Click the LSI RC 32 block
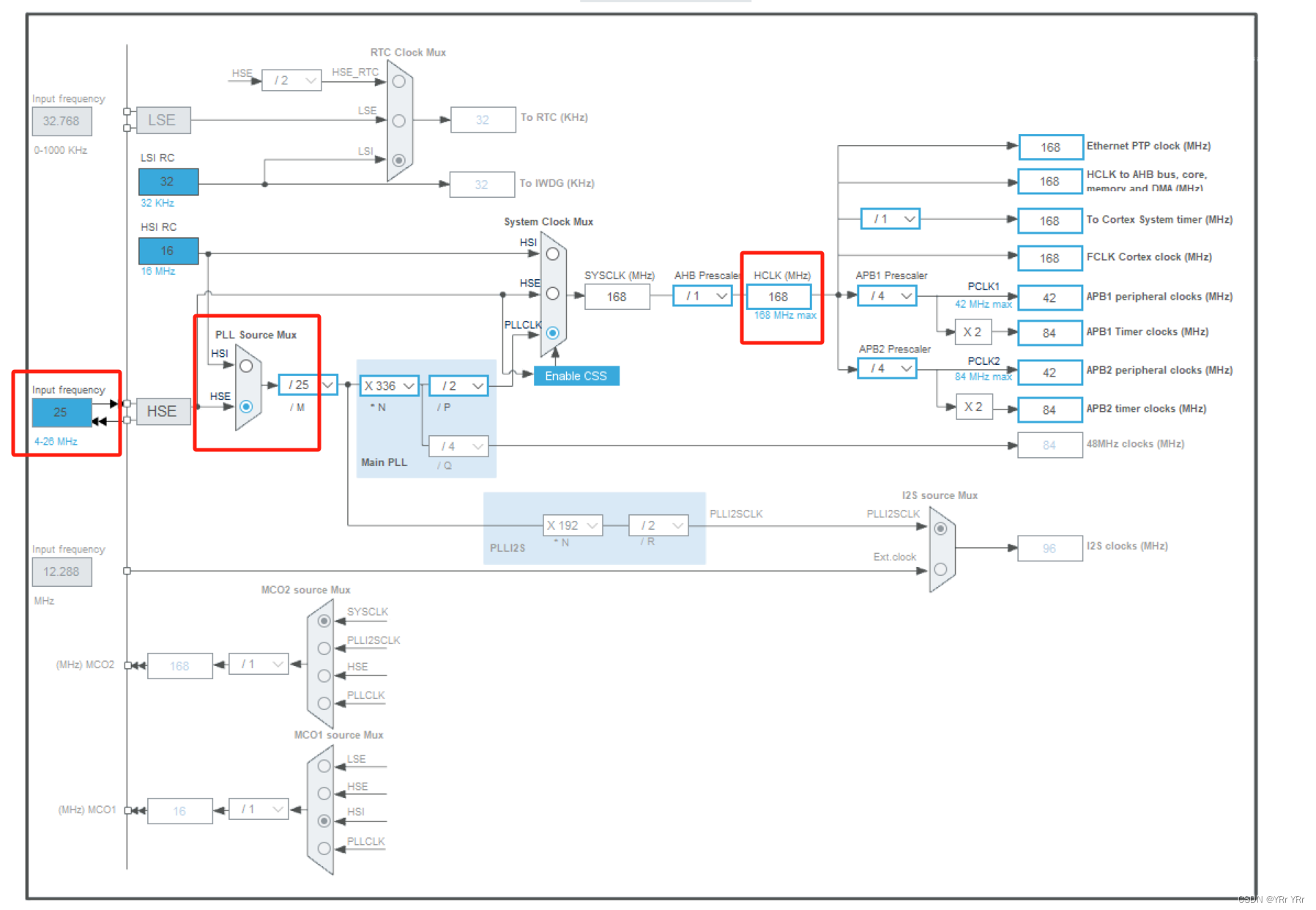This screenshot has width=1316, height=910. click(x=168, y=182)
